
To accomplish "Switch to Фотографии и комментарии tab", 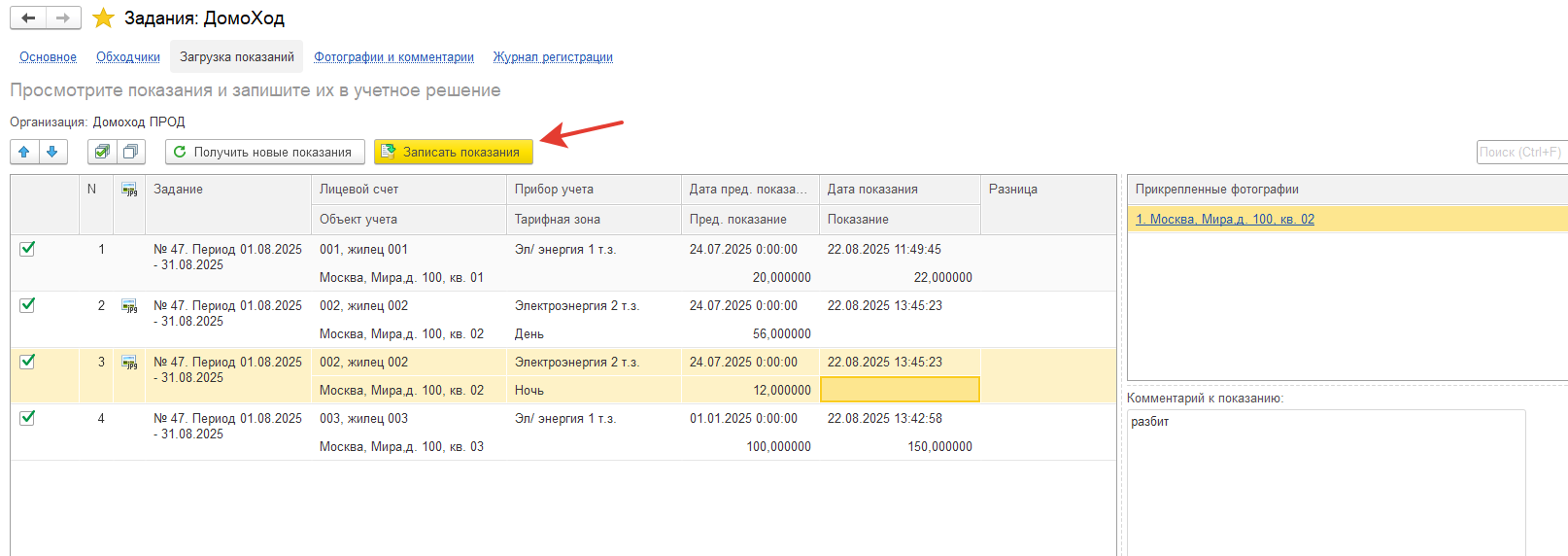I will pos(393,57).
